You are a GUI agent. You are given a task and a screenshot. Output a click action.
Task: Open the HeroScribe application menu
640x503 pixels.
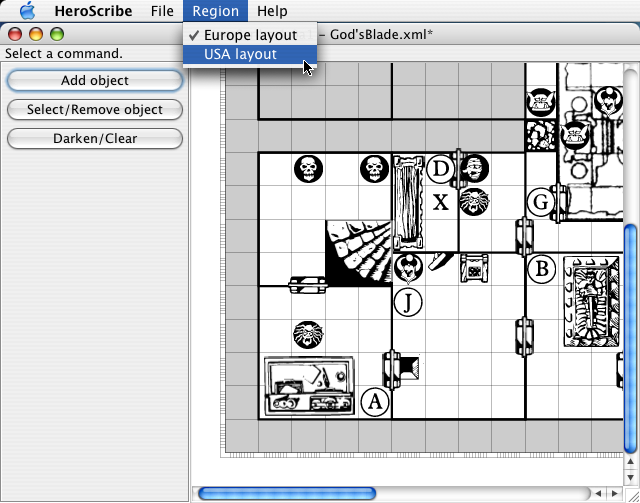(x=93, y=11)
